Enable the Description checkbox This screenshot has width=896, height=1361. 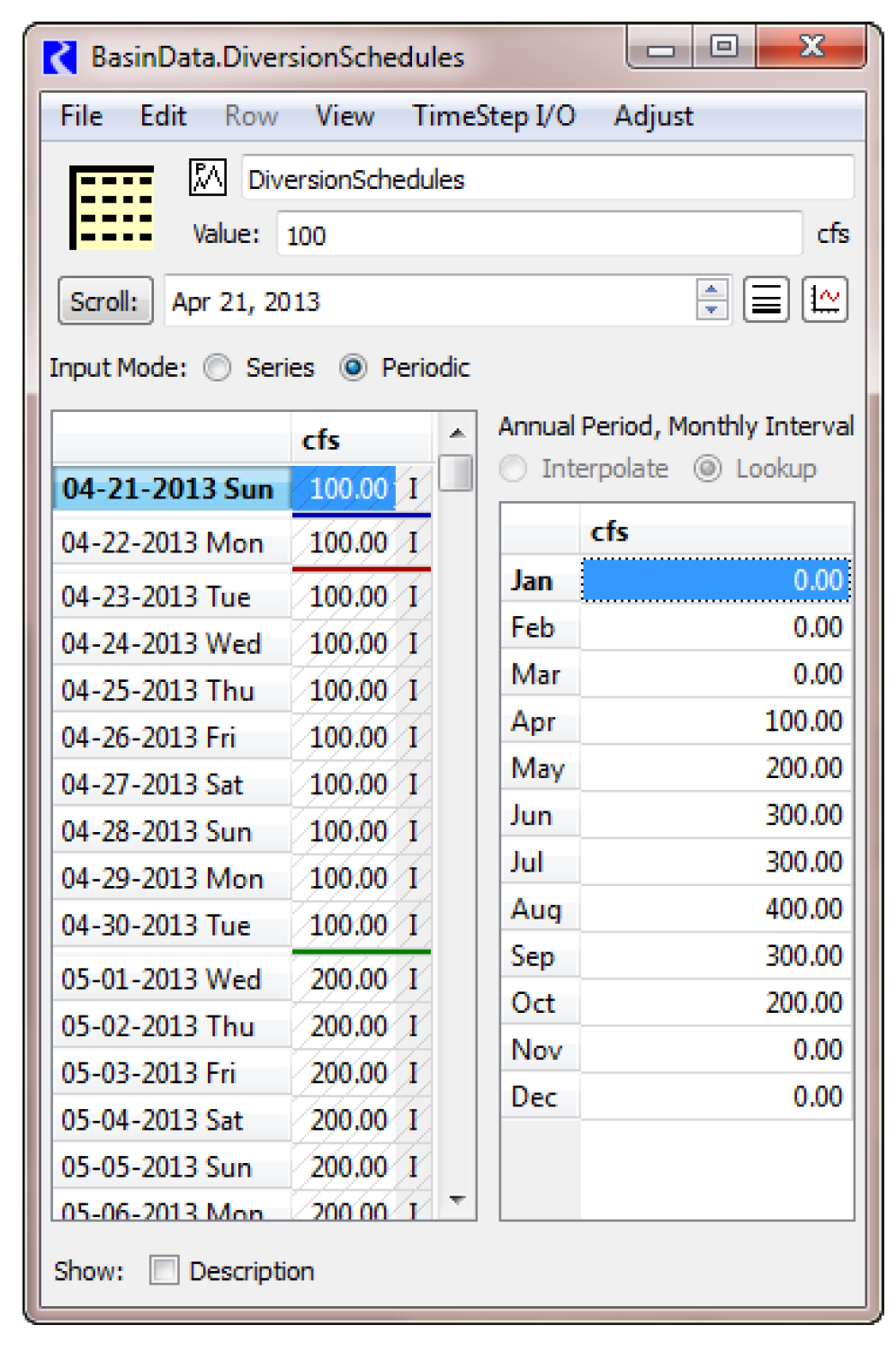pyautogui.click(x=164, y=1270)
